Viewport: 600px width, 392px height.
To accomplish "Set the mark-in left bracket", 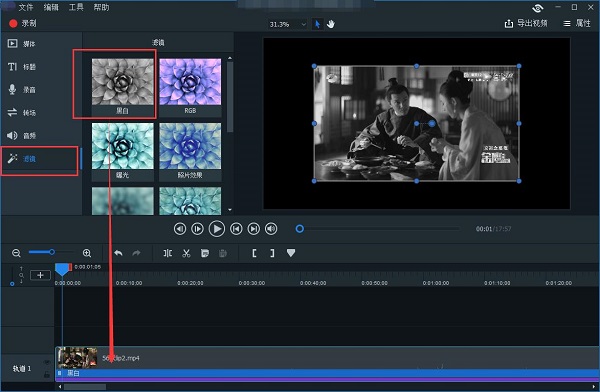I will point(254,253).
